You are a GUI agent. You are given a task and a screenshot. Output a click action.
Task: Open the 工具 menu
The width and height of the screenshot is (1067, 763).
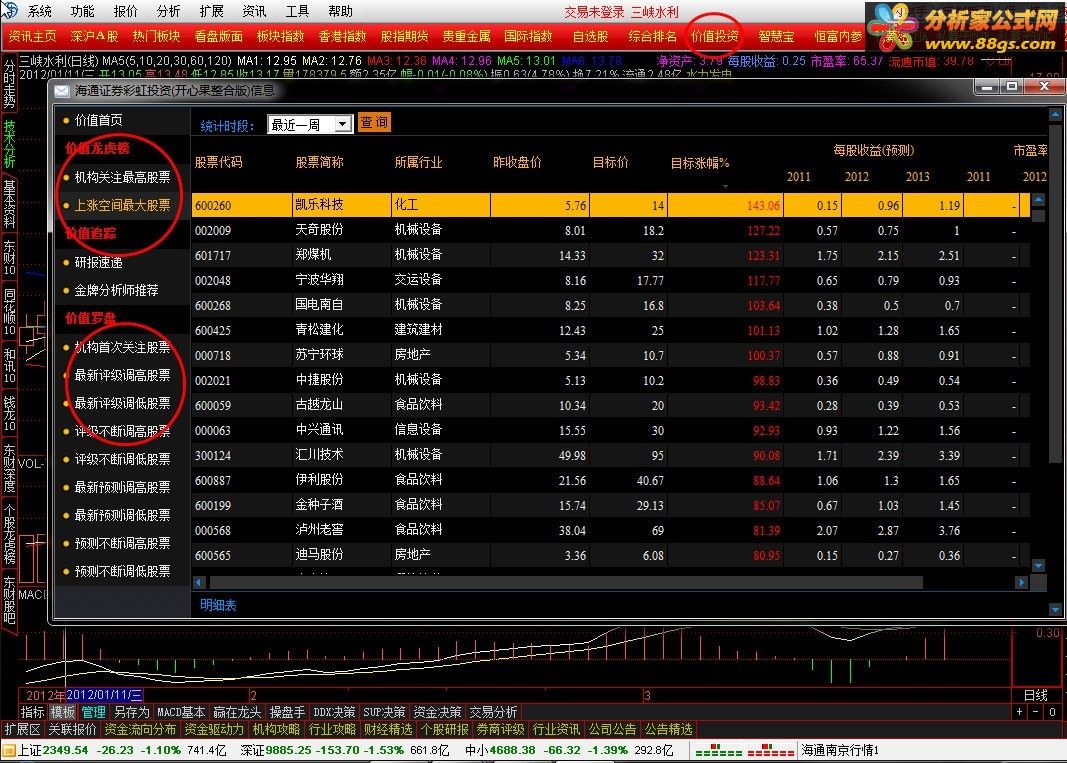[297, 11]
